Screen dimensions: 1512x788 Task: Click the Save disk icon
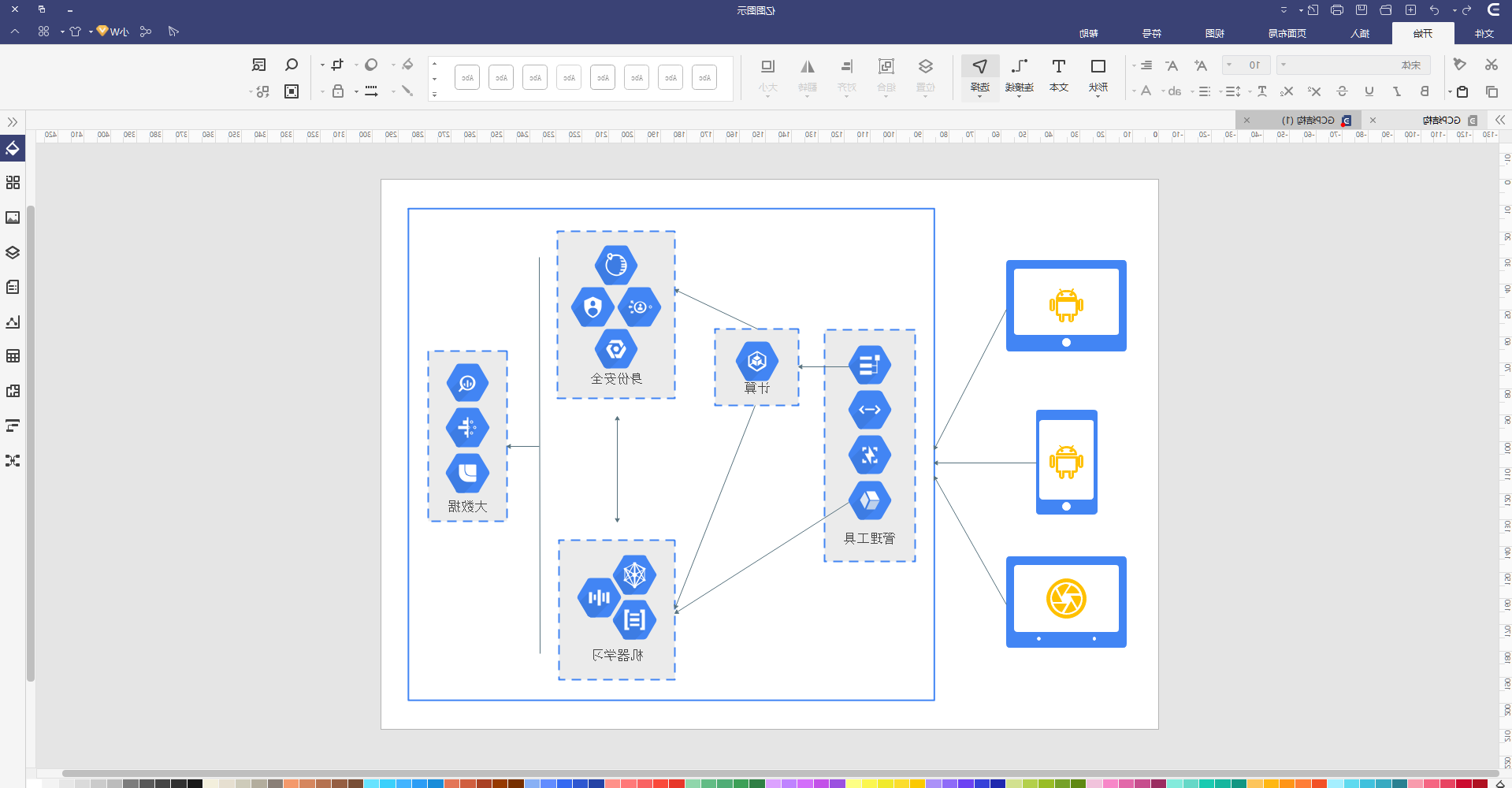tap(1362, 10)
